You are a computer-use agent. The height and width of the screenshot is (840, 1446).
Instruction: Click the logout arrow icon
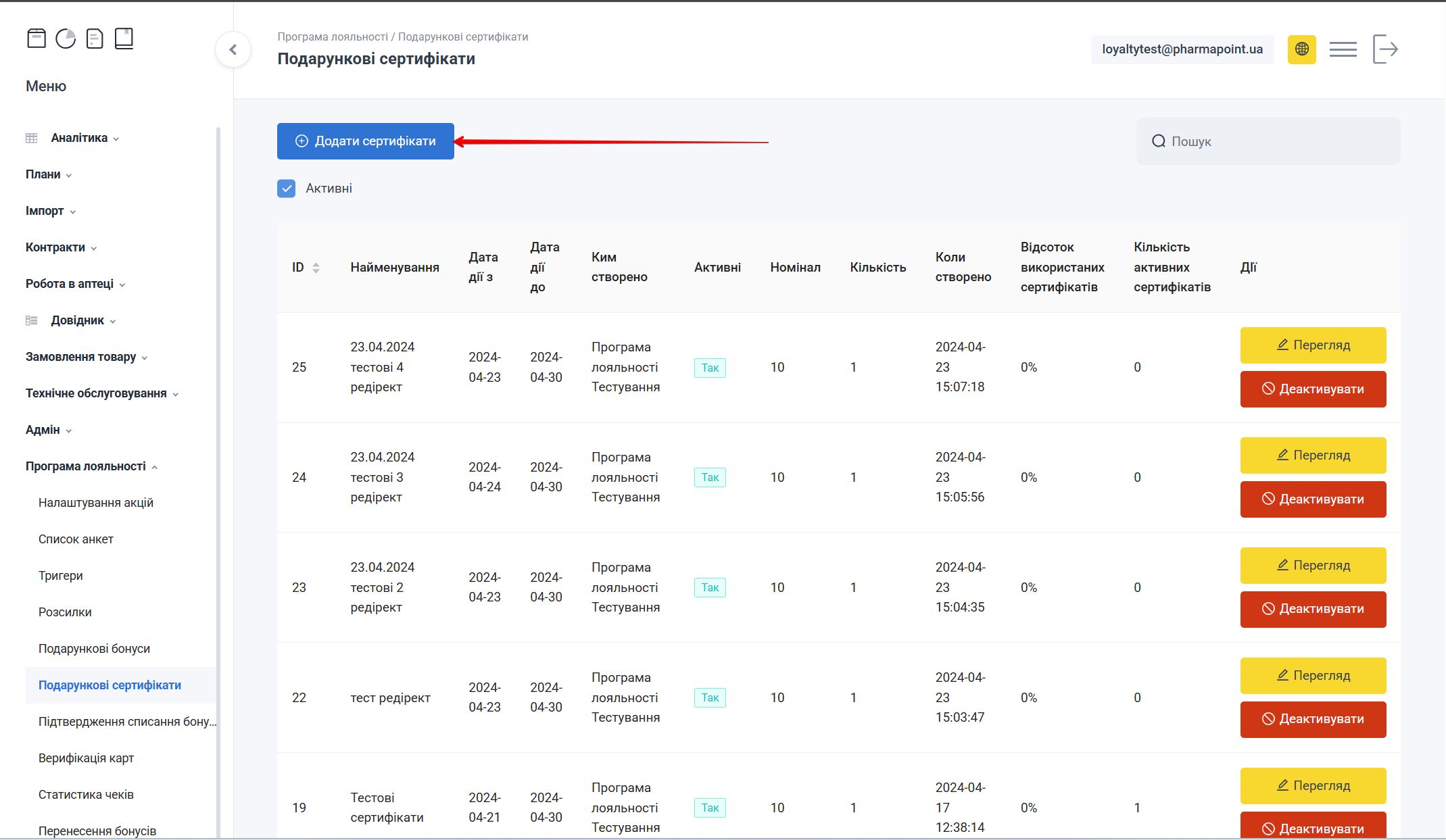[1385, 49]
